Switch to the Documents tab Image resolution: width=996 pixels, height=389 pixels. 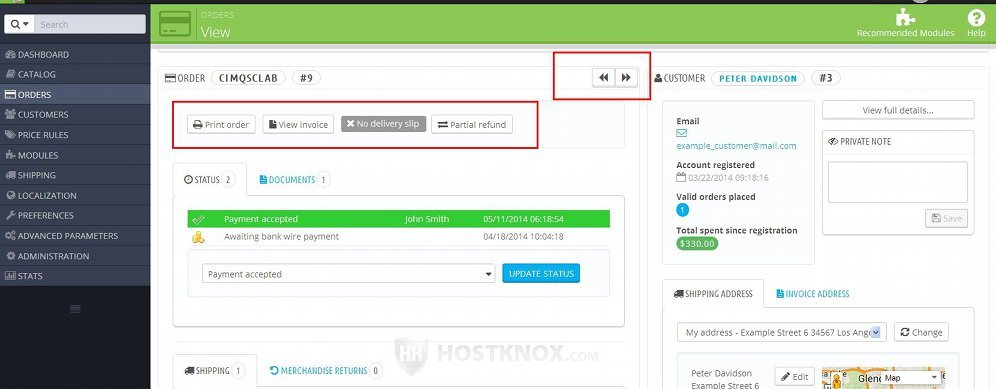click(295, 180)
